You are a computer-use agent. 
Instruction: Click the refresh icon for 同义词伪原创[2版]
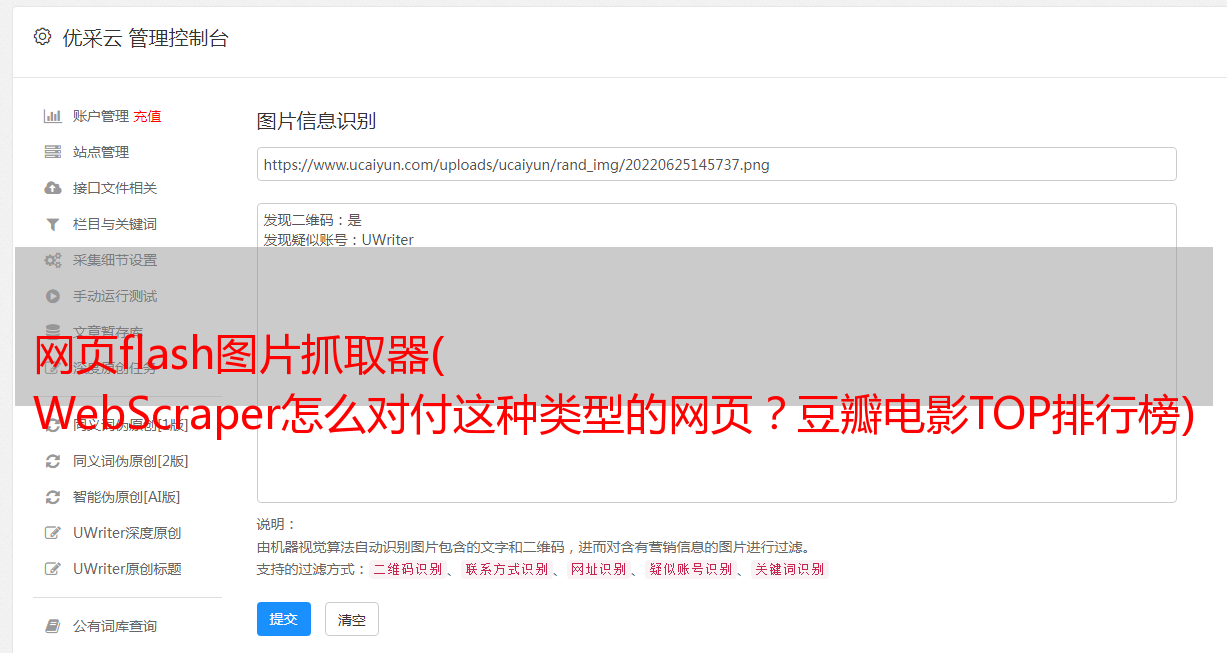[53, 461]
